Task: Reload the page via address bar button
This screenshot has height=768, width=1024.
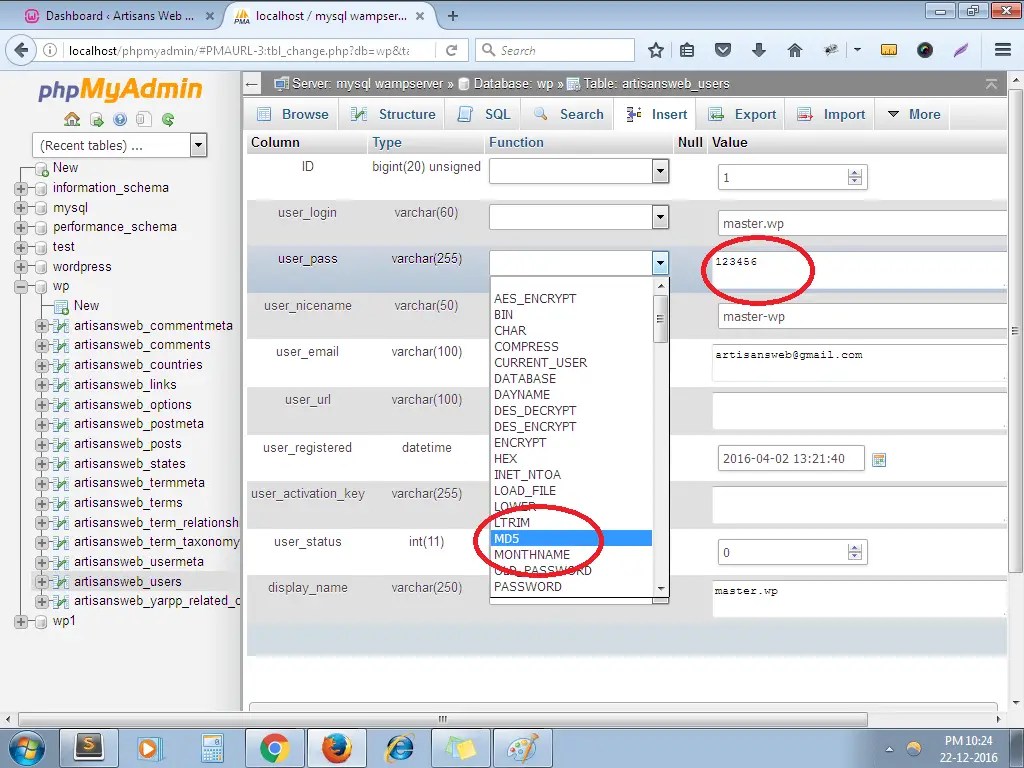Action: [x=451, y=50]
